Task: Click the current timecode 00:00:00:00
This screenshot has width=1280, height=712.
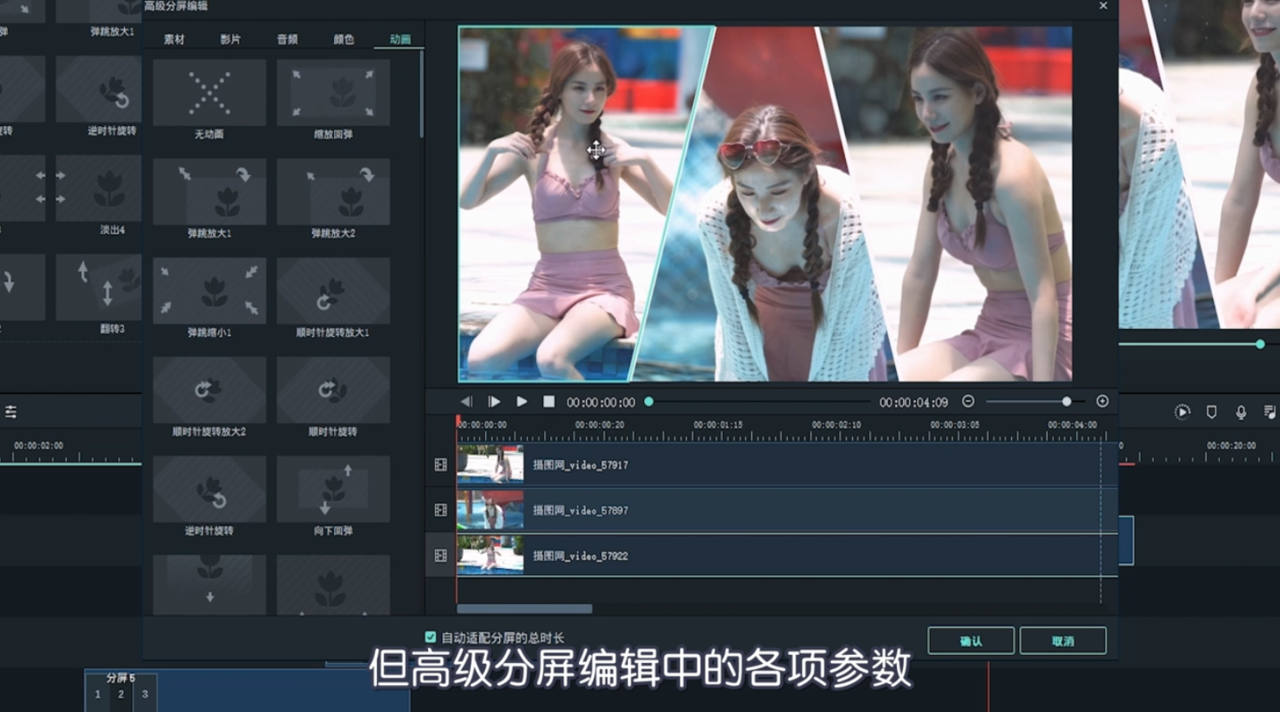Action: pyautogui.click(x=600, y=402)
